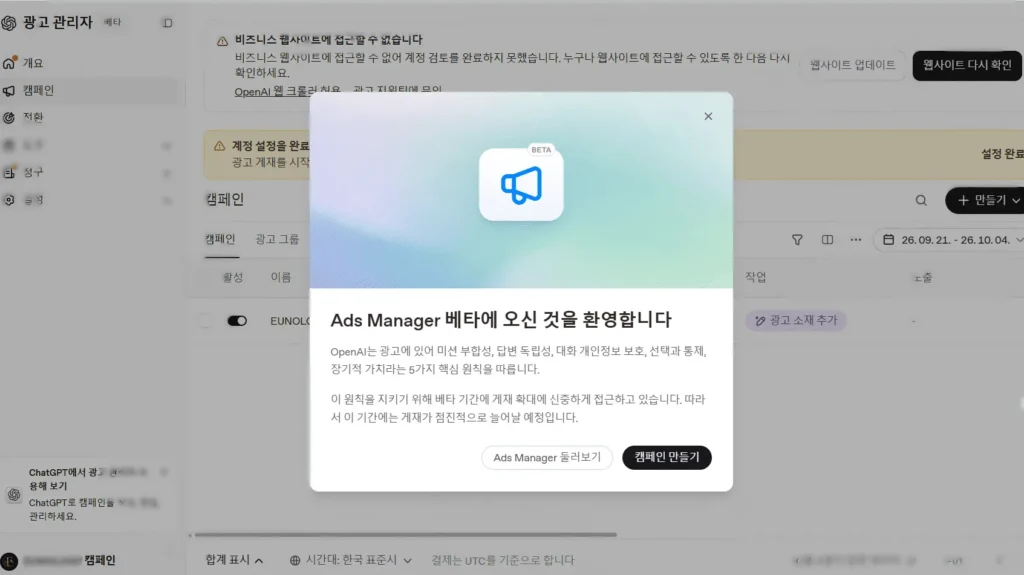Viewport: 1024px width, 575px height.
Task: Click the gear icon in sidebar
Action: click(9, 200)
